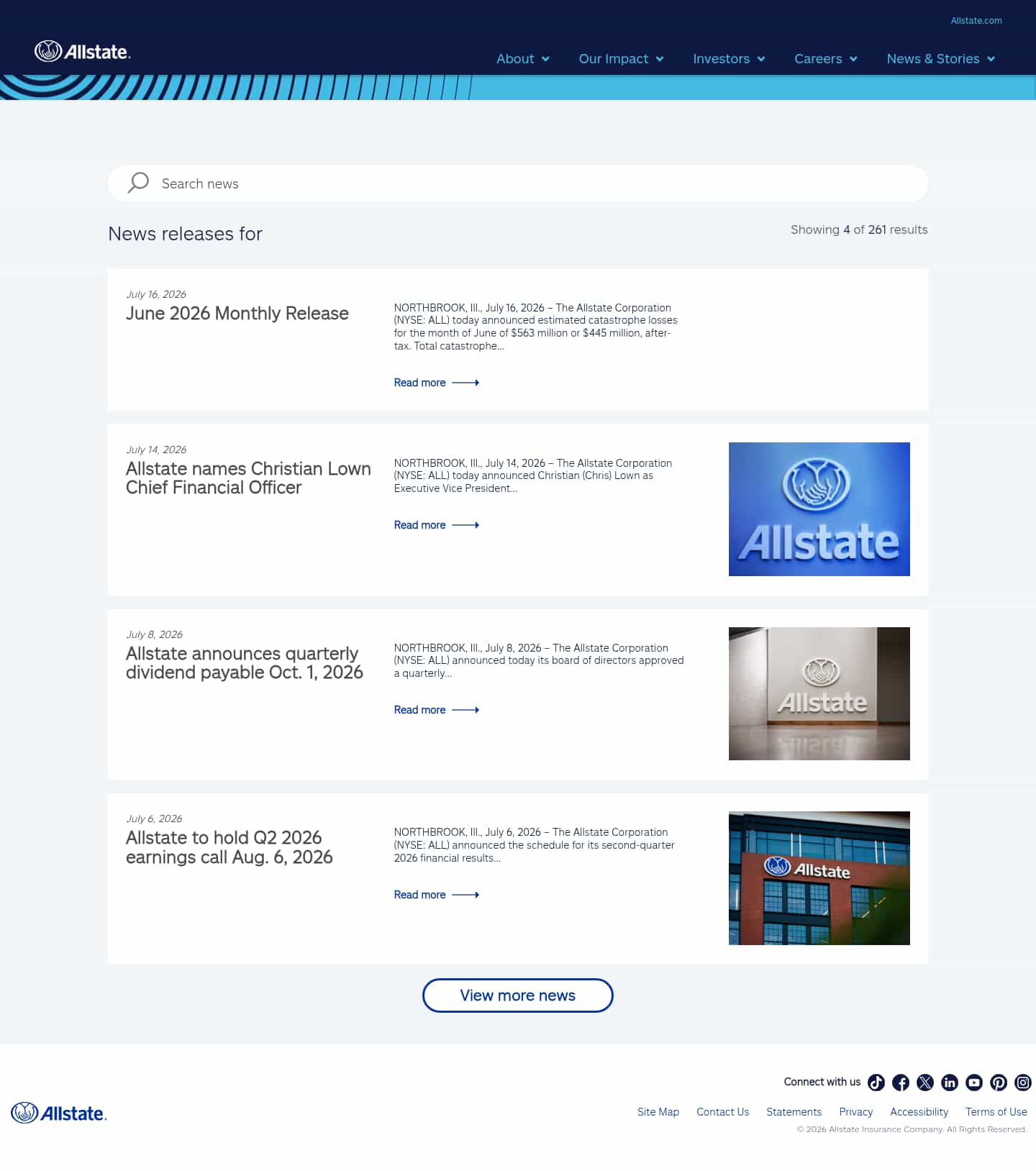Click the July 14, 2026 date label
The image size is (1036, 1171).
pos(156,450)
